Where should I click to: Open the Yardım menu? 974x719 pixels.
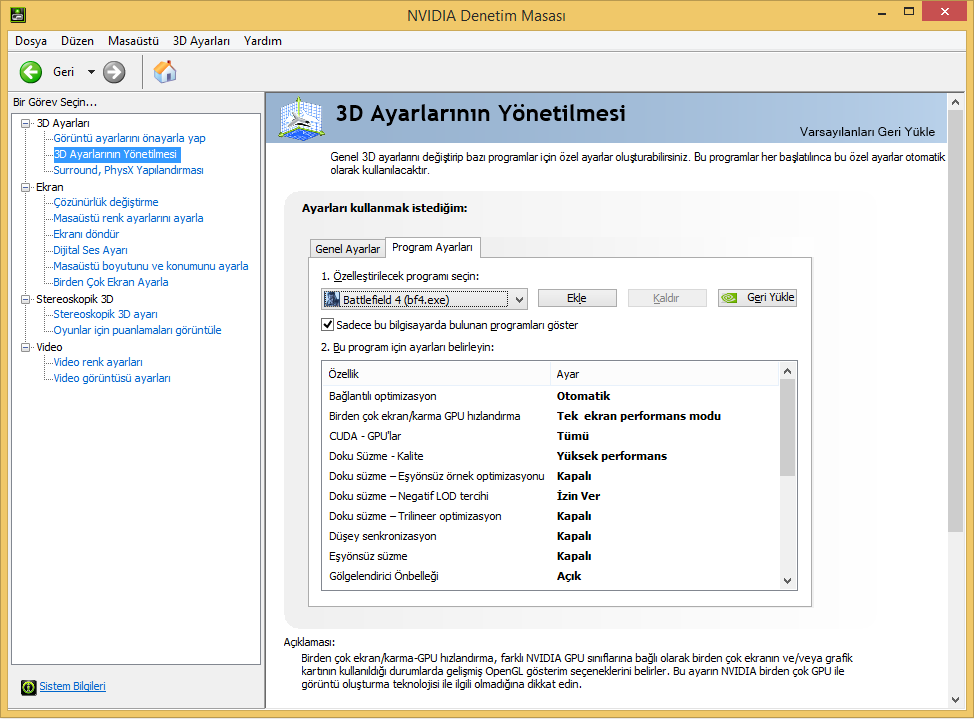click(262, 41)
